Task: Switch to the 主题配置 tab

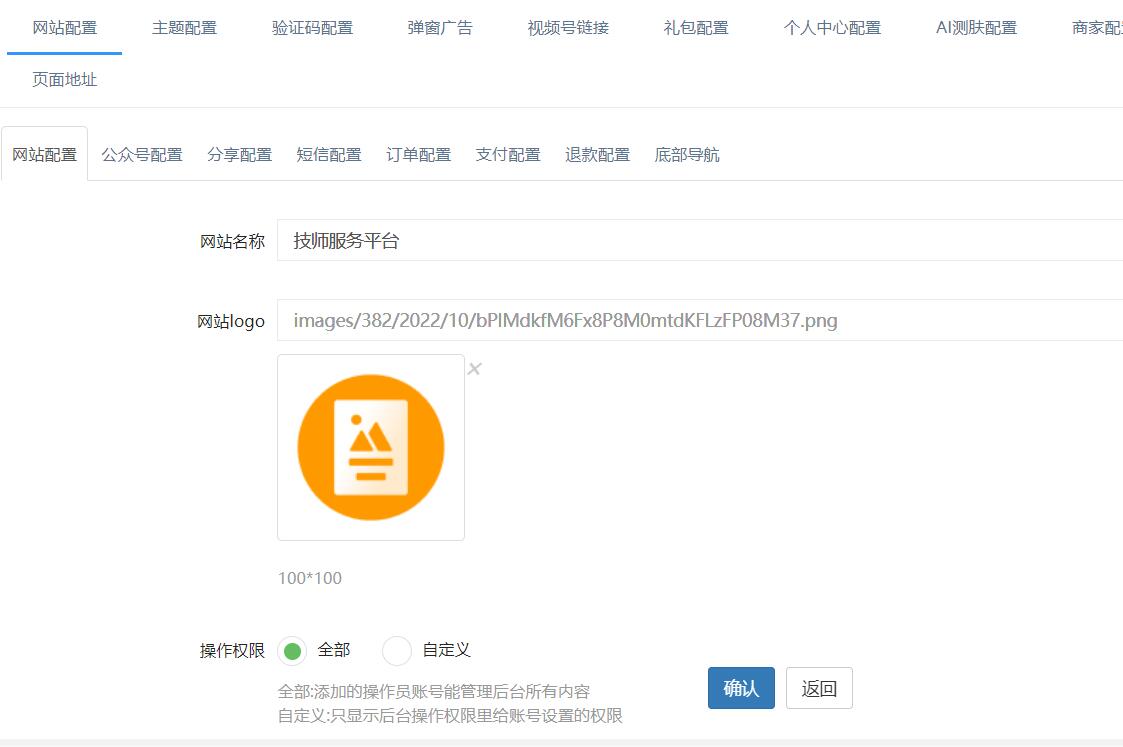Action: (x=184, y=28)
